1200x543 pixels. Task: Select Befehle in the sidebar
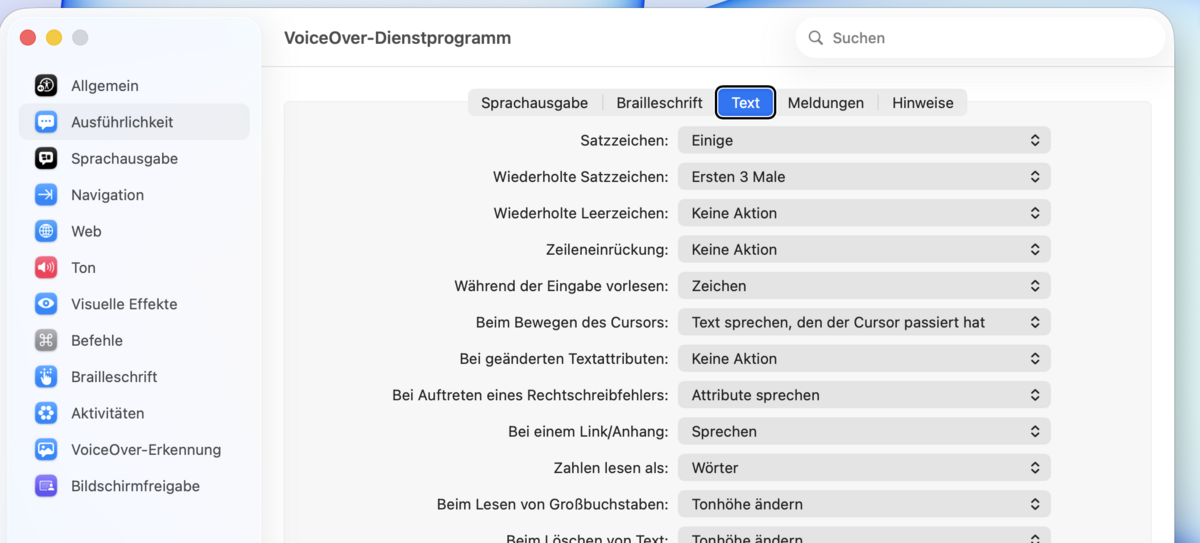coord(134,340)
